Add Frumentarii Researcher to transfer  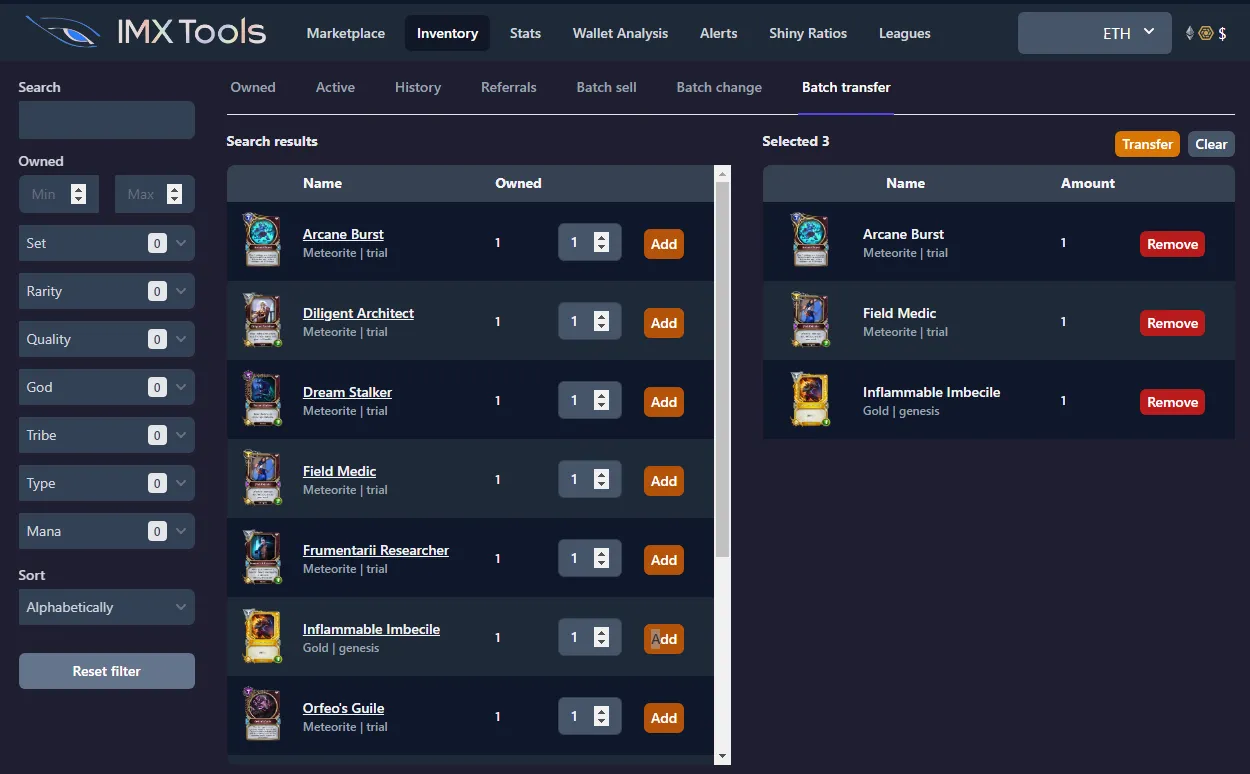coord(664,560)
